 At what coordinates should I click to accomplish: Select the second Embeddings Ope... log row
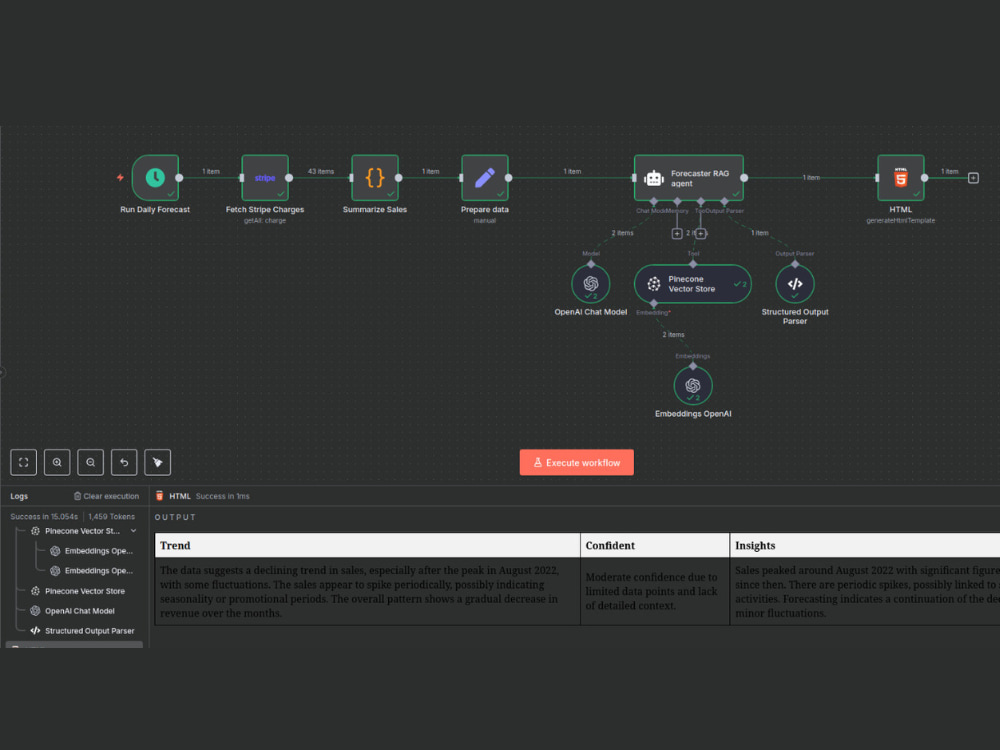tap(92, 571)
